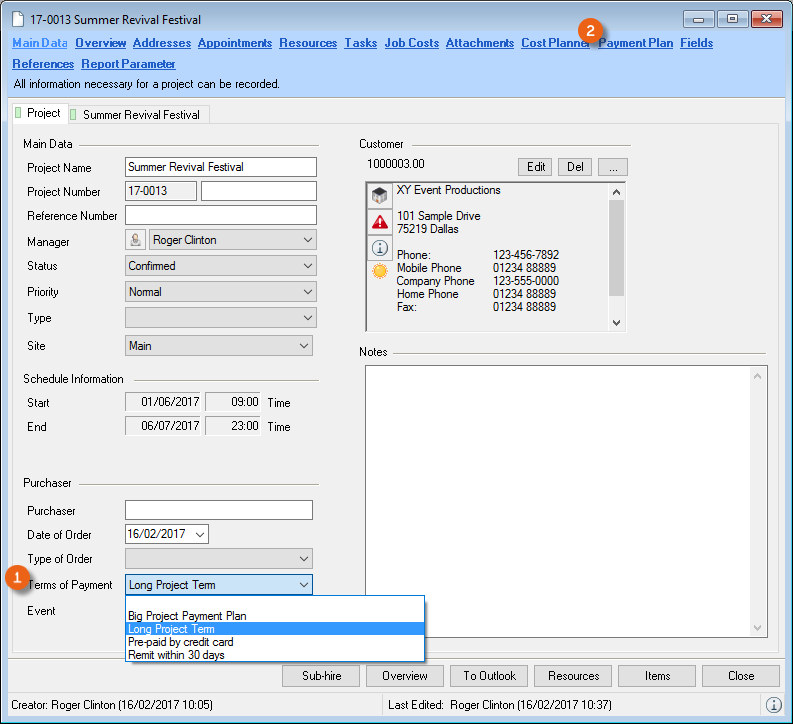Click the document icon in title bar
Image resolution: width=793 pixels, height=724 pixels.
[17, 20]
